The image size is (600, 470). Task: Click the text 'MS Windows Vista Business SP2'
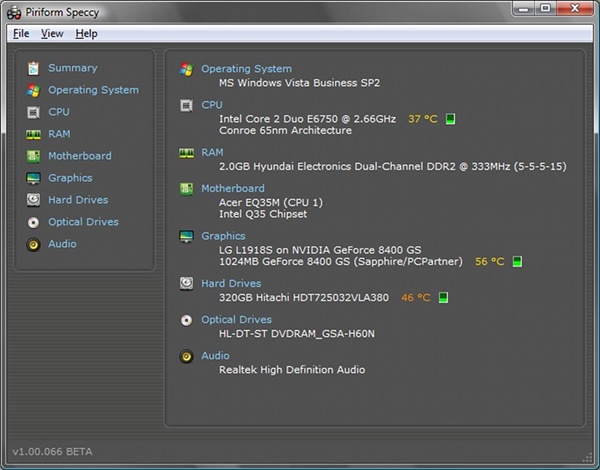(x=299, y=83)
